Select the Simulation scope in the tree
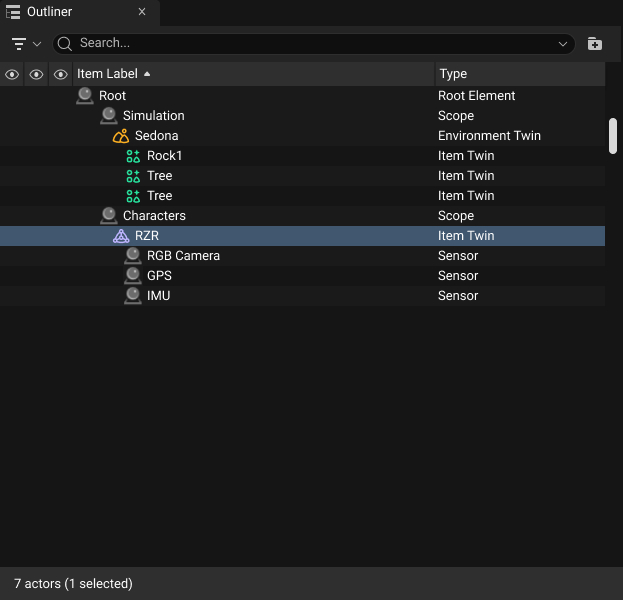This screenshot has height=600, width=623. coord(153,116)
